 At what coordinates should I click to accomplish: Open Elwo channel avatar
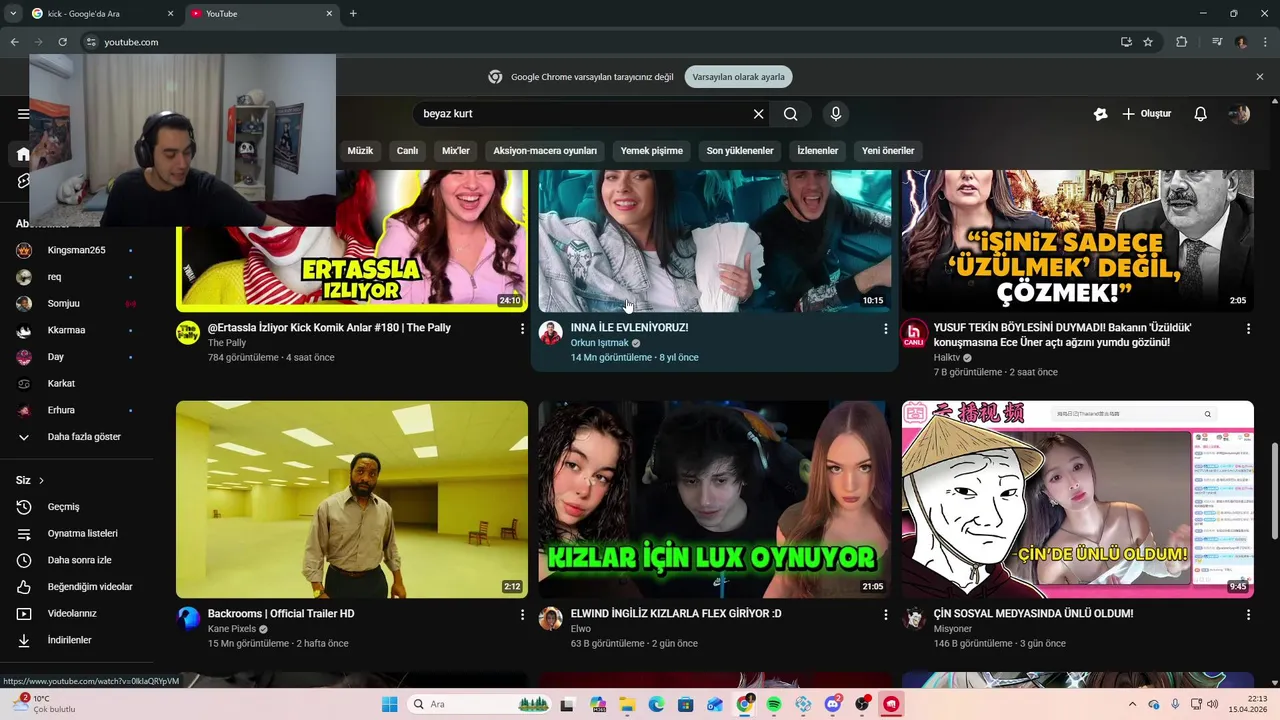[551, 619]
